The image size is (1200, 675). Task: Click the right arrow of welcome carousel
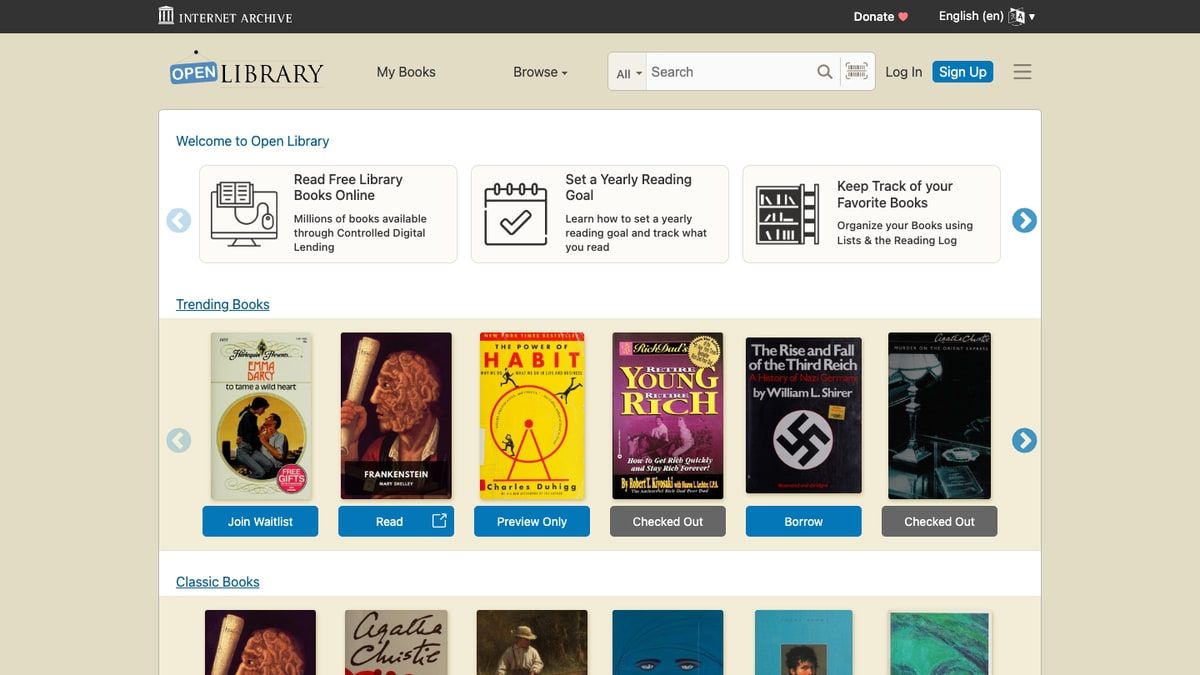tap(1024, 220)
